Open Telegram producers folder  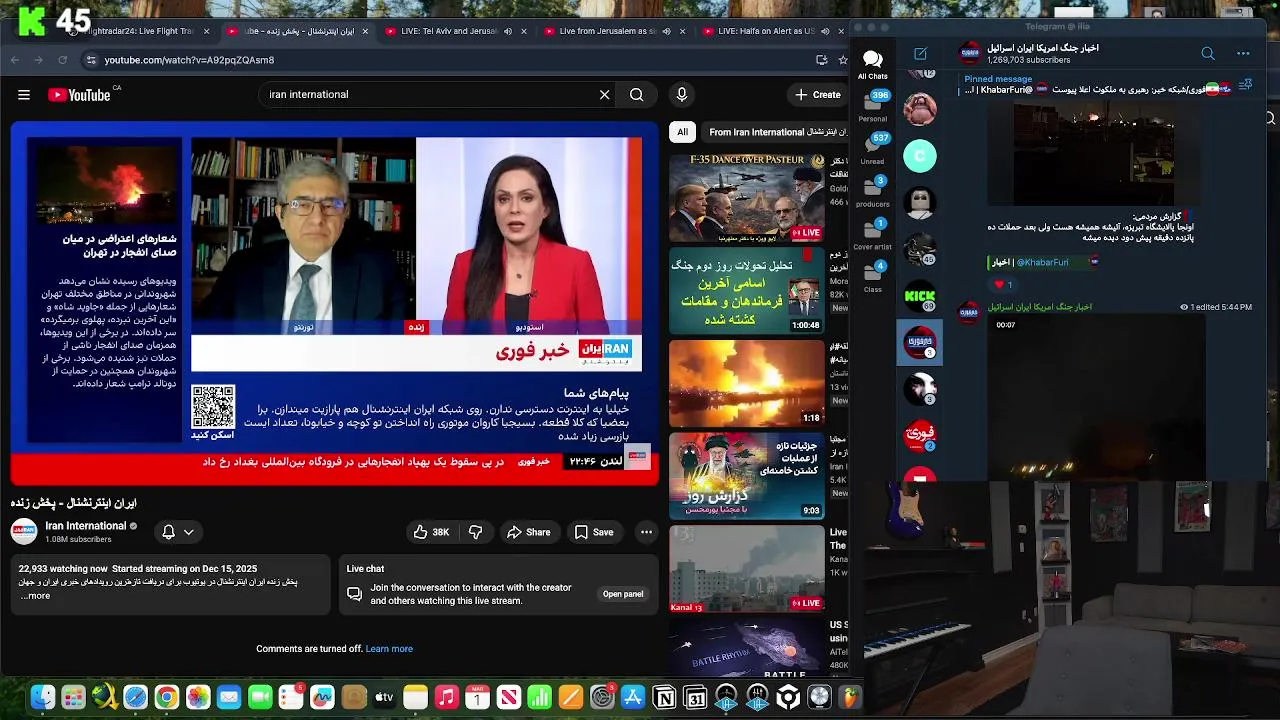pyautogui.click(x=873, y=191)
